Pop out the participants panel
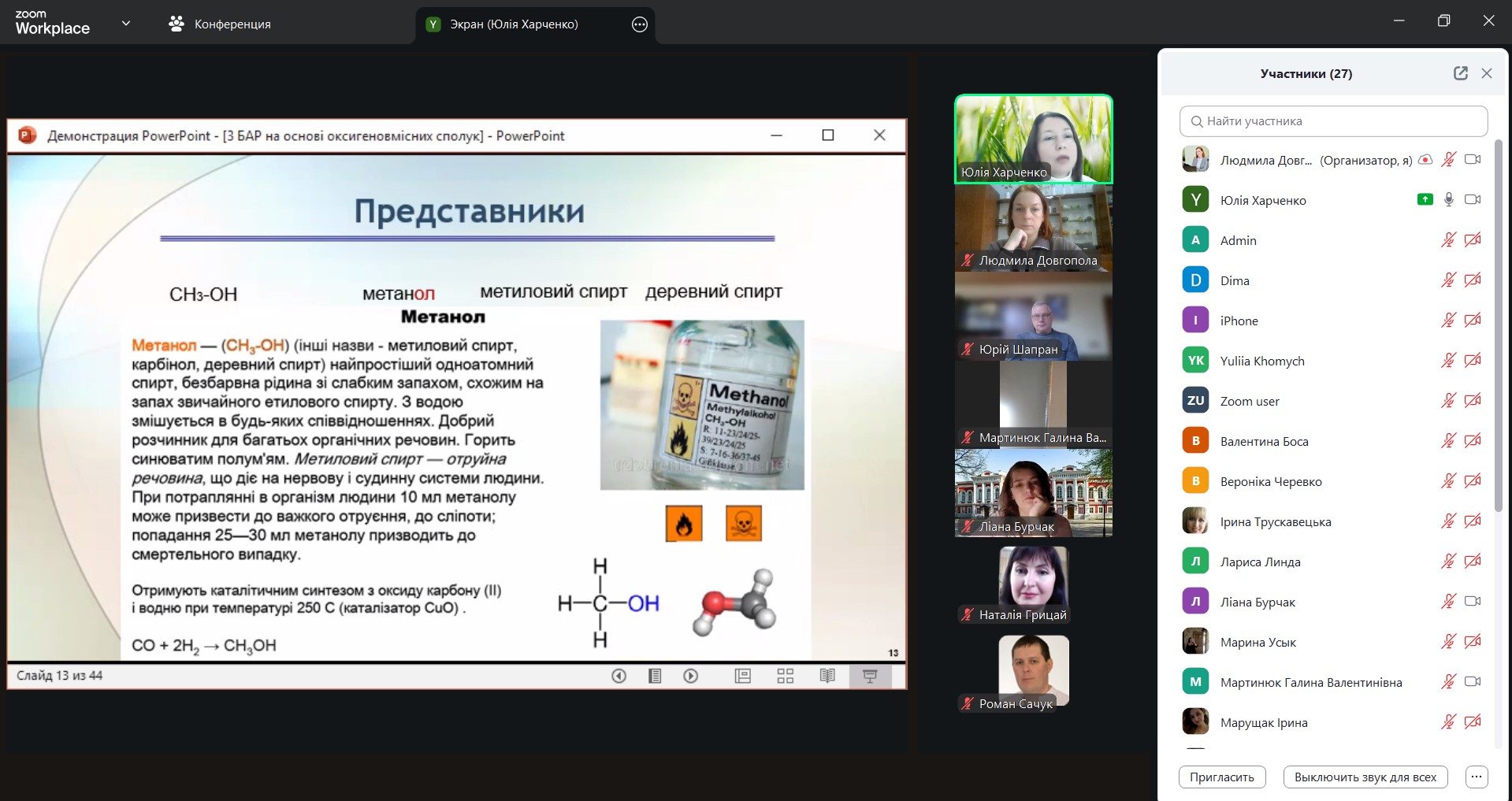 pos(1460,73)
